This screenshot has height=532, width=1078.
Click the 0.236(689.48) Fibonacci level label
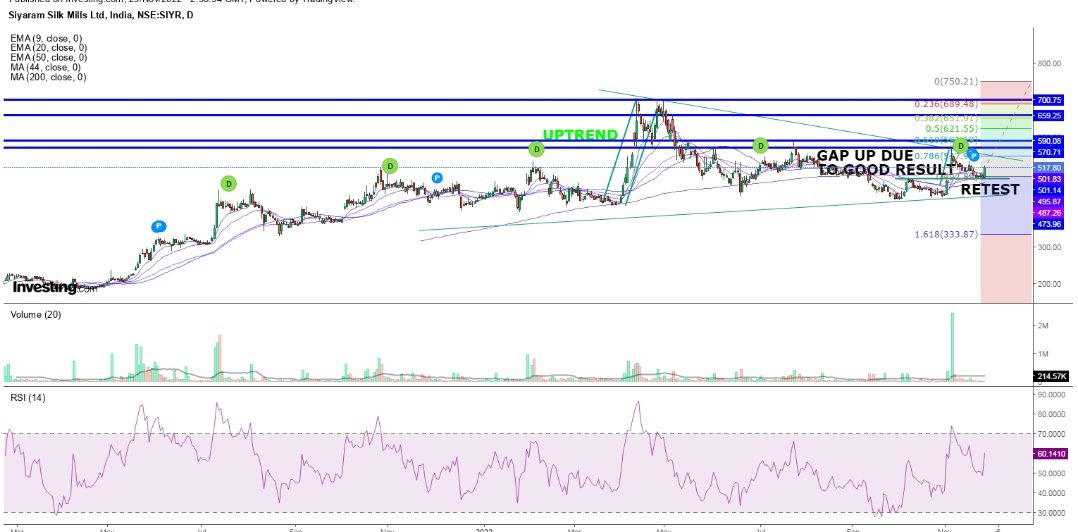[x=946, y=104]
